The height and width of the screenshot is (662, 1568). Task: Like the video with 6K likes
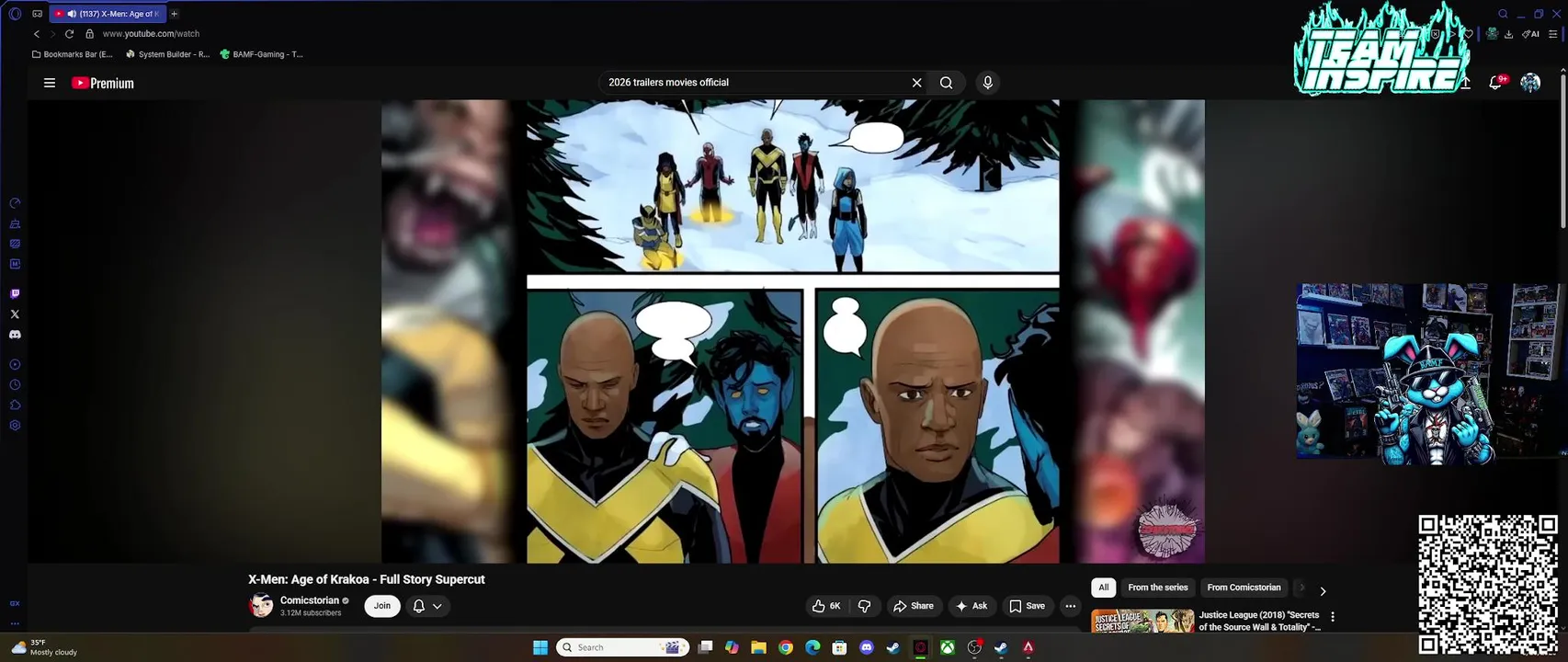[x=826, y=606]
